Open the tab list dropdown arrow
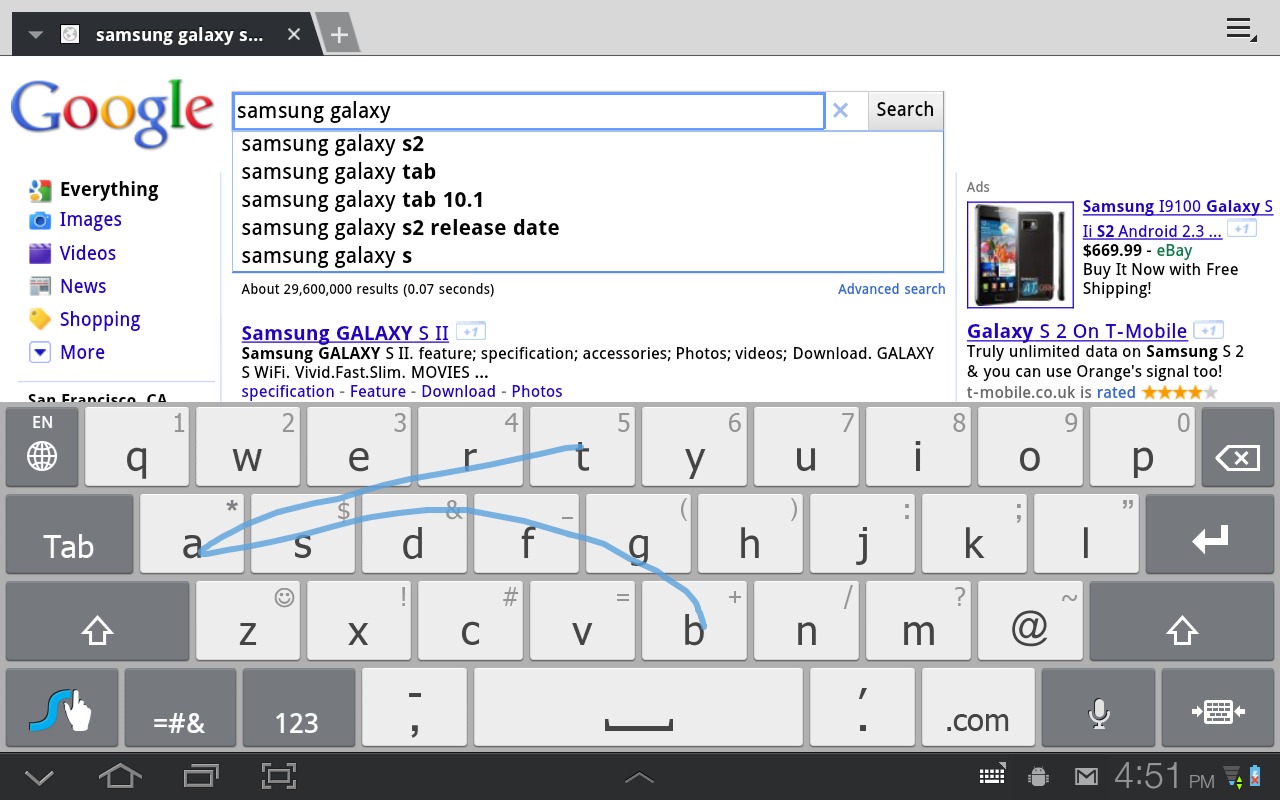Screen dimensions: 1280x800 point(36,35)
